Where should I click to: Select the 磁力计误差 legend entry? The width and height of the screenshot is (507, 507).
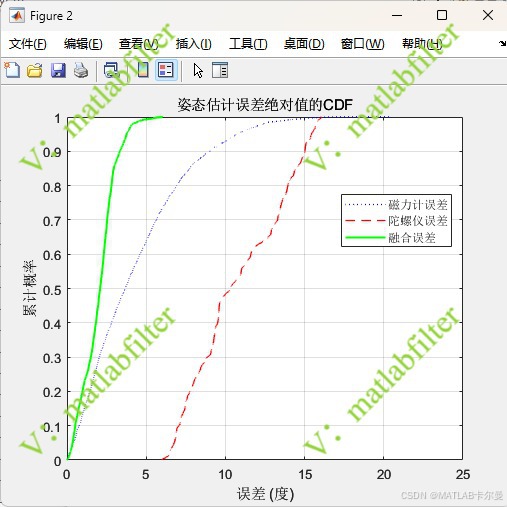(396, 204)
